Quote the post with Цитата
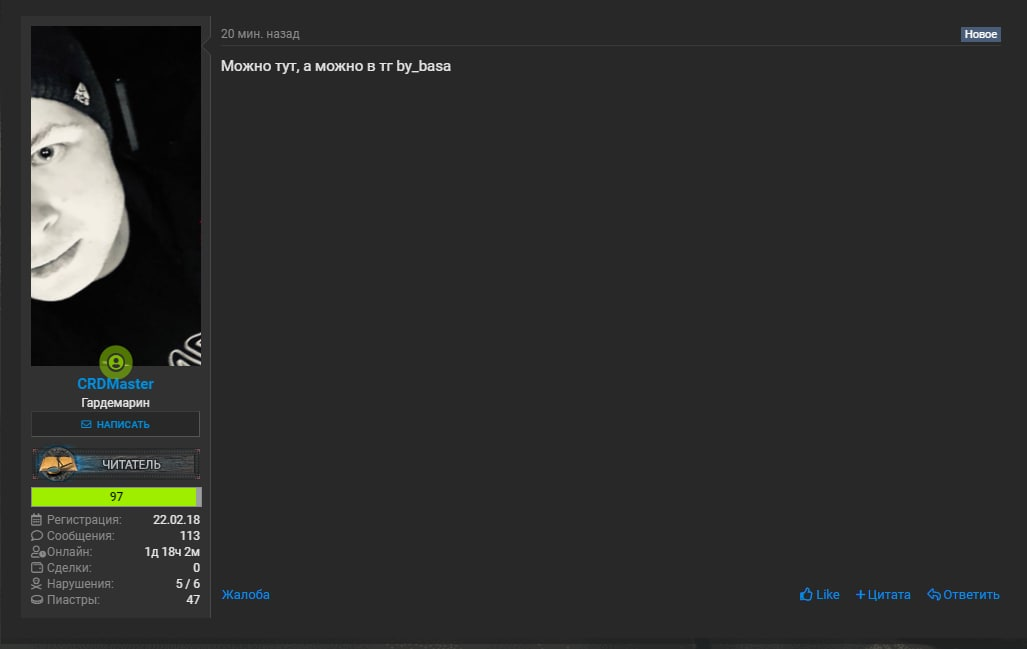This screenshot has height=649, width=1027. pyautogui.click(x=883, y=595)
